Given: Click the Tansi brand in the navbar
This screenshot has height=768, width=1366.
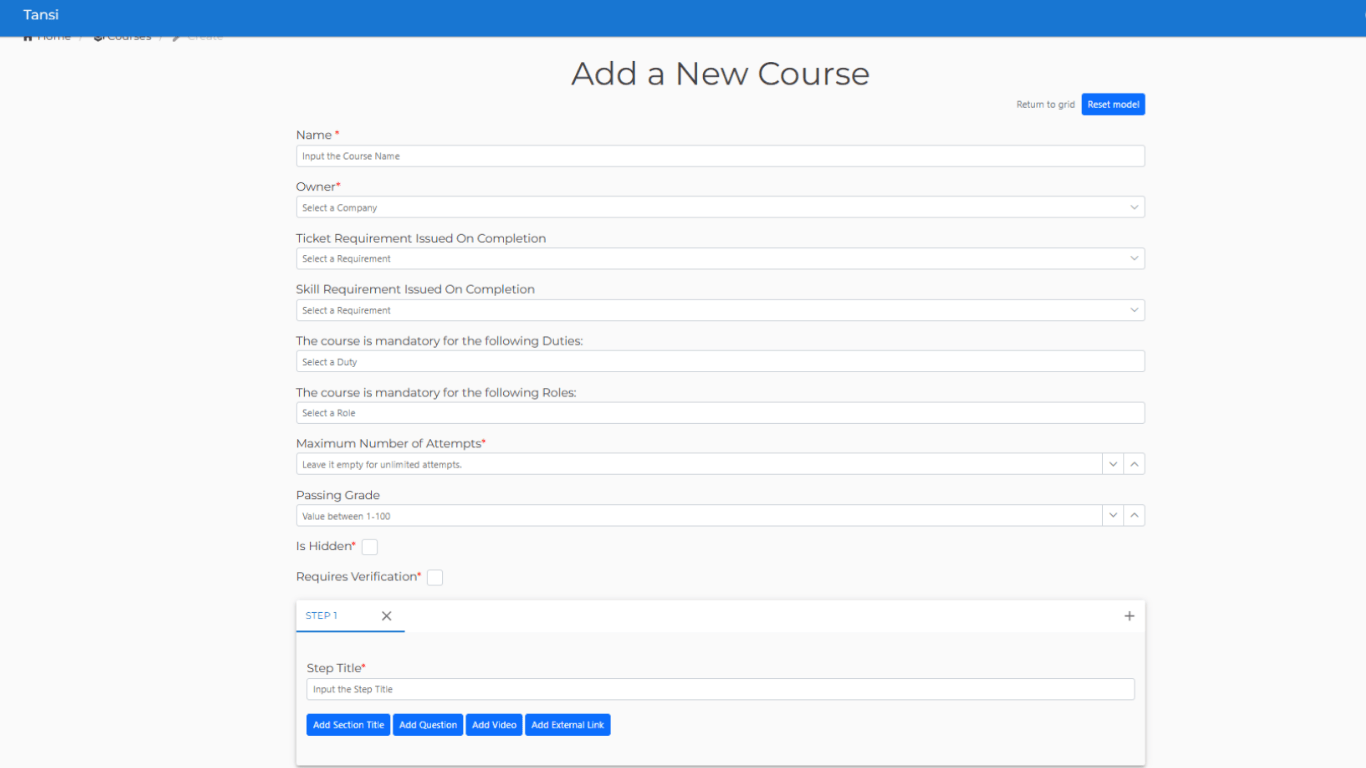Looking at the screenshot, I should [x=40, y=15].
